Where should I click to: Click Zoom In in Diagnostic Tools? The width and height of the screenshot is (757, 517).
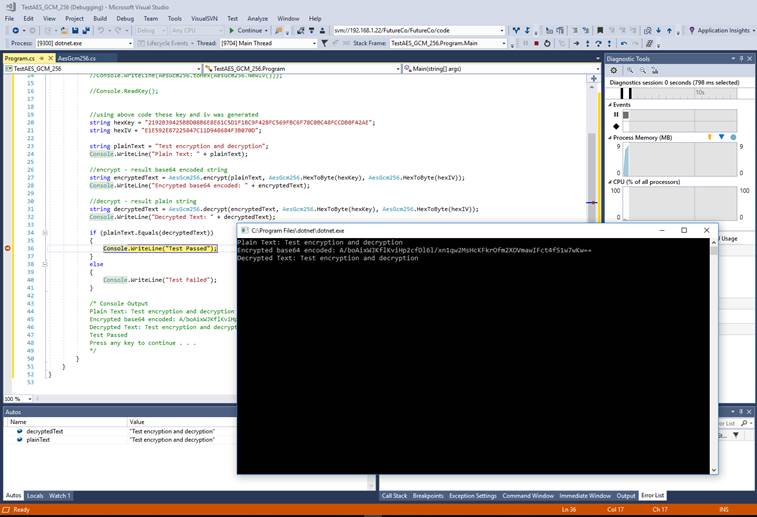pos(630,70)
